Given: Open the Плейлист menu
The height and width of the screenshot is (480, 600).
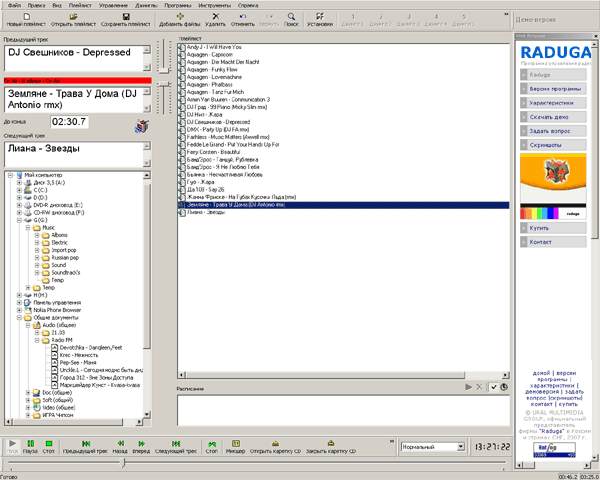Looking at the screenshot, I should pos(79,5).
